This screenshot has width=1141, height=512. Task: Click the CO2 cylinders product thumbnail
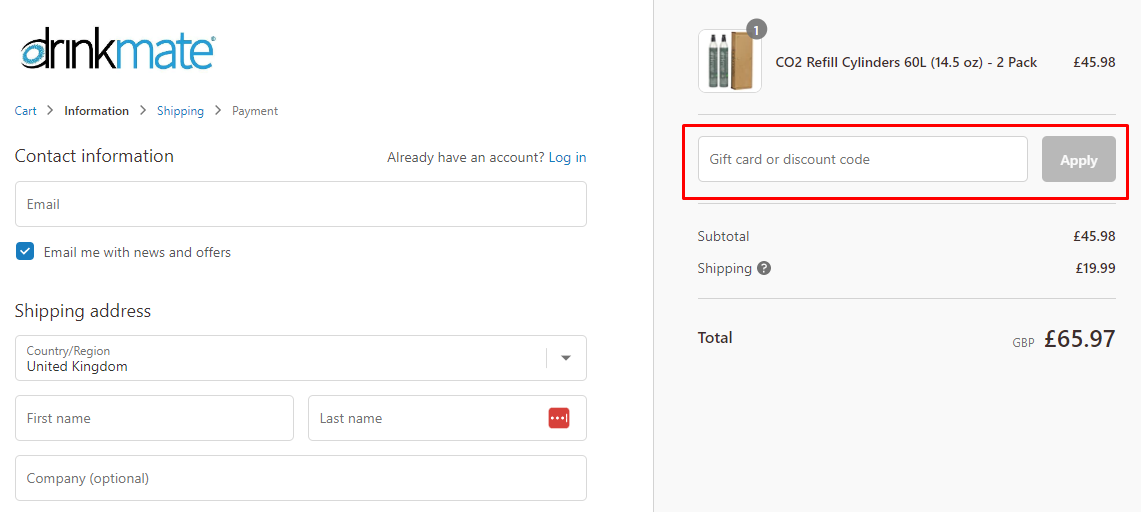tap(730, 61)
